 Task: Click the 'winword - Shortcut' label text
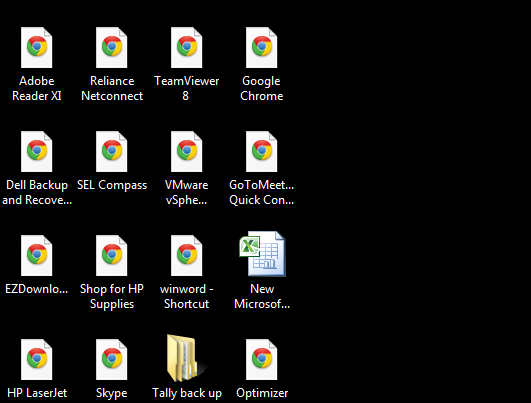187,296
